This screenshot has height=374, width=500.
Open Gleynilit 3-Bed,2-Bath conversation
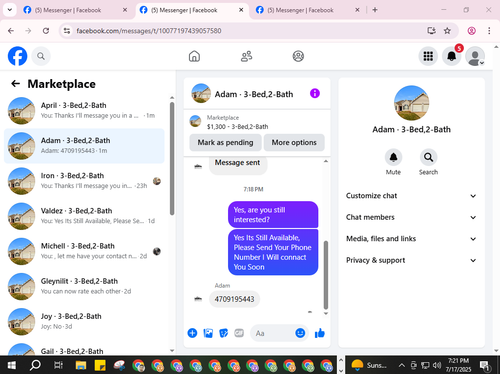click(x=84, y=286)
